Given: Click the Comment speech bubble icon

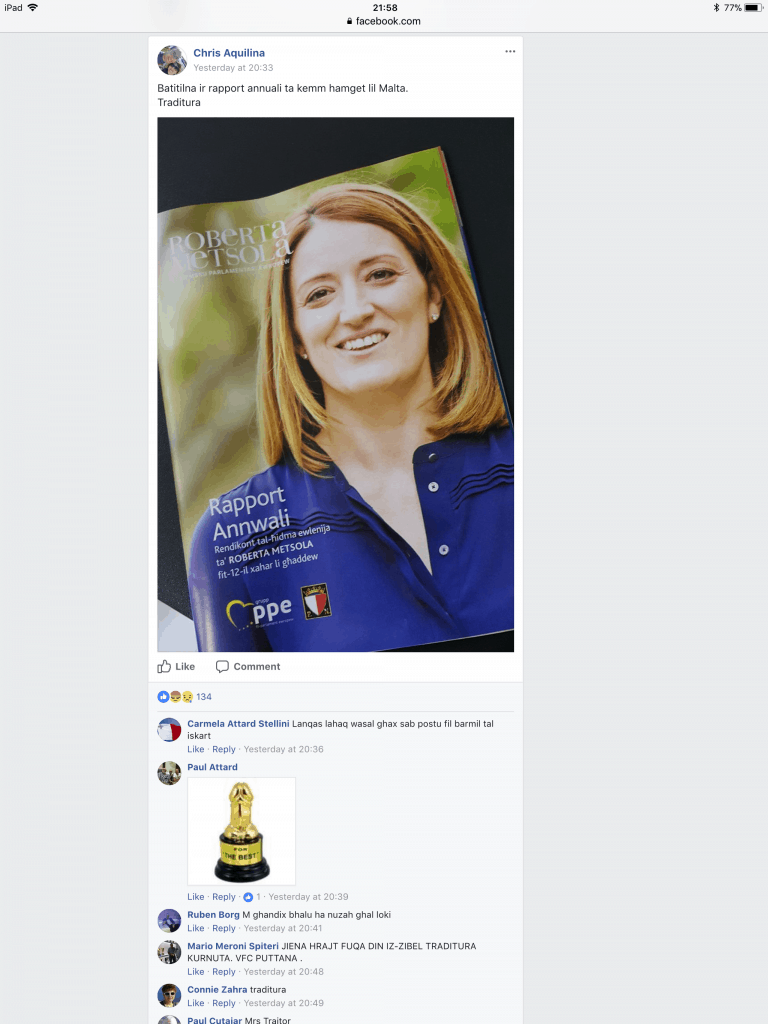Looking at the screenshot, I should click(222, 666).
